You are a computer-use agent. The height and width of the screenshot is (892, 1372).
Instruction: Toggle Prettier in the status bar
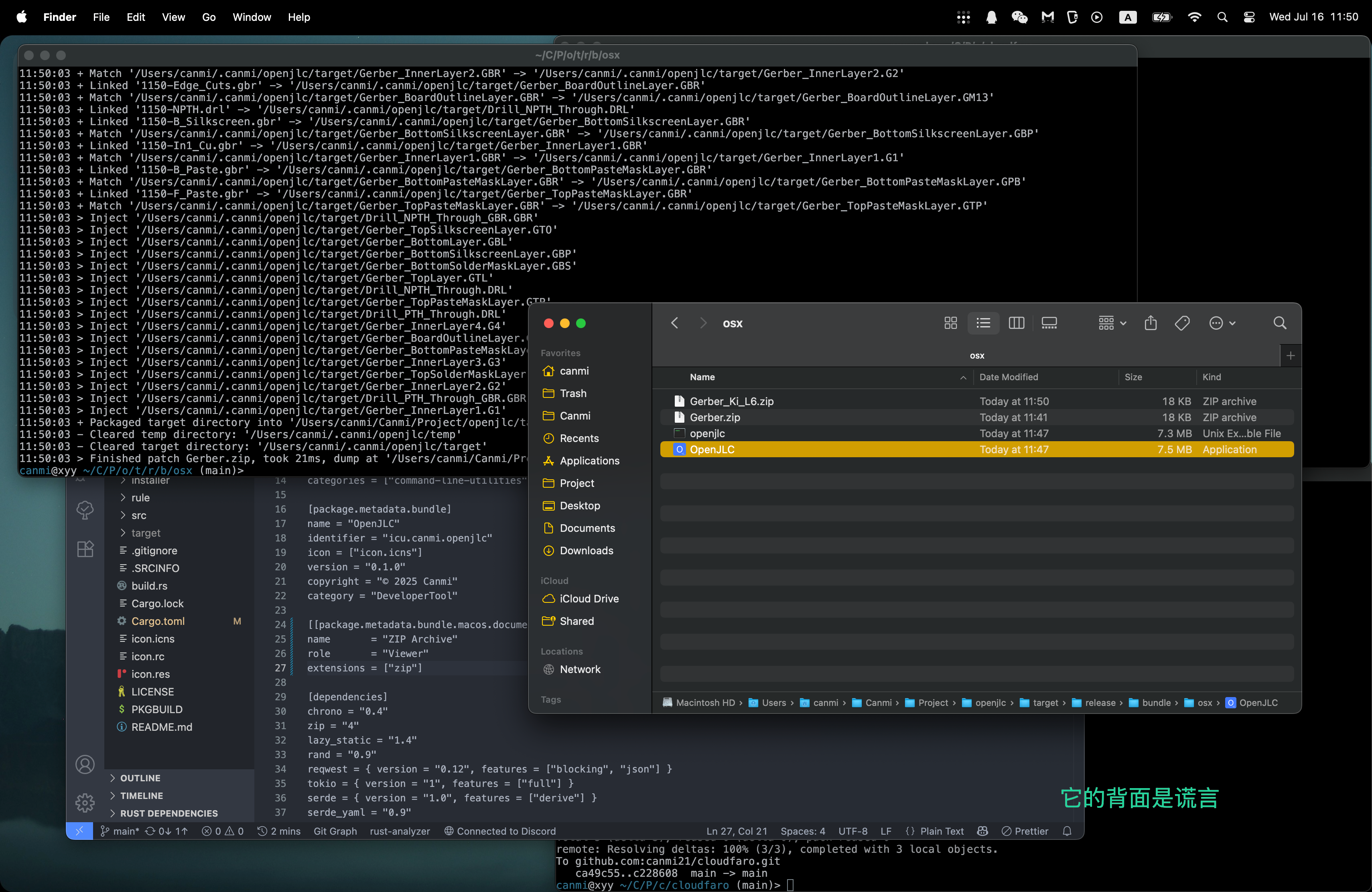click(x=1025, y=831)
